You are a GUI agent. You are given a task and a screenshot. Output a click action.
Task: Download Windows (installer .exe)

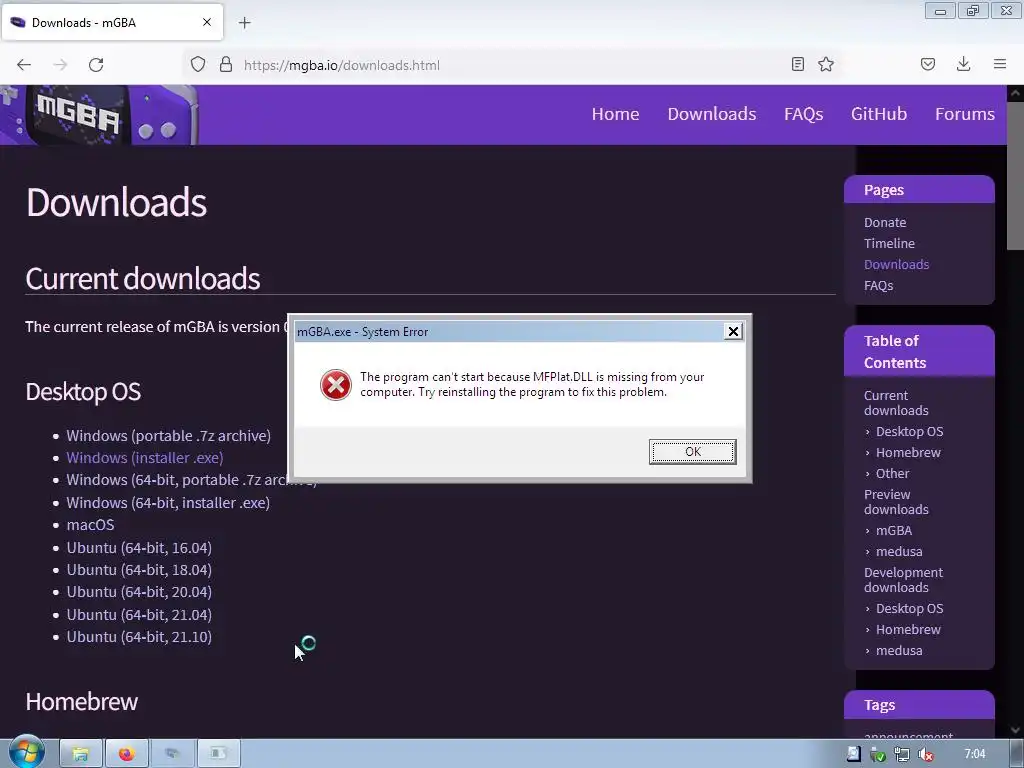[x=144, y=458]
